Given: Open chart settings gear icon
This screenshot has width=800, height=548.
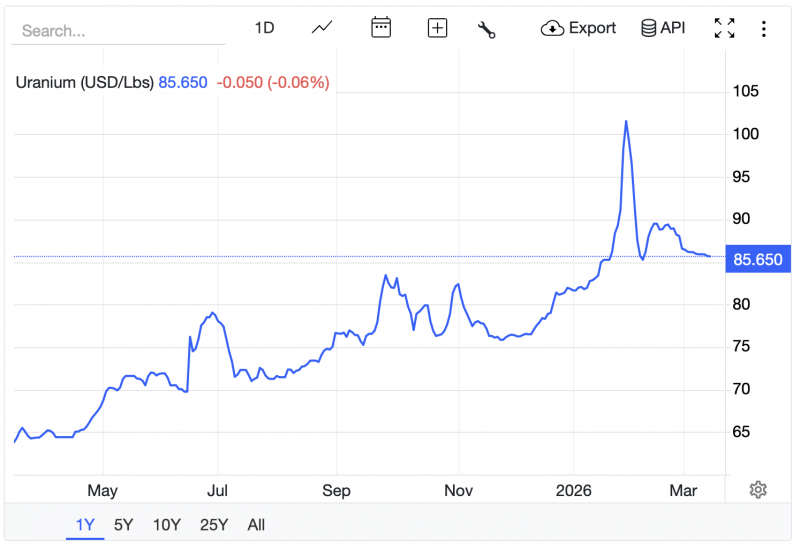Looking at the screenshot, I should pyautogui.click(x=758, y=489).
